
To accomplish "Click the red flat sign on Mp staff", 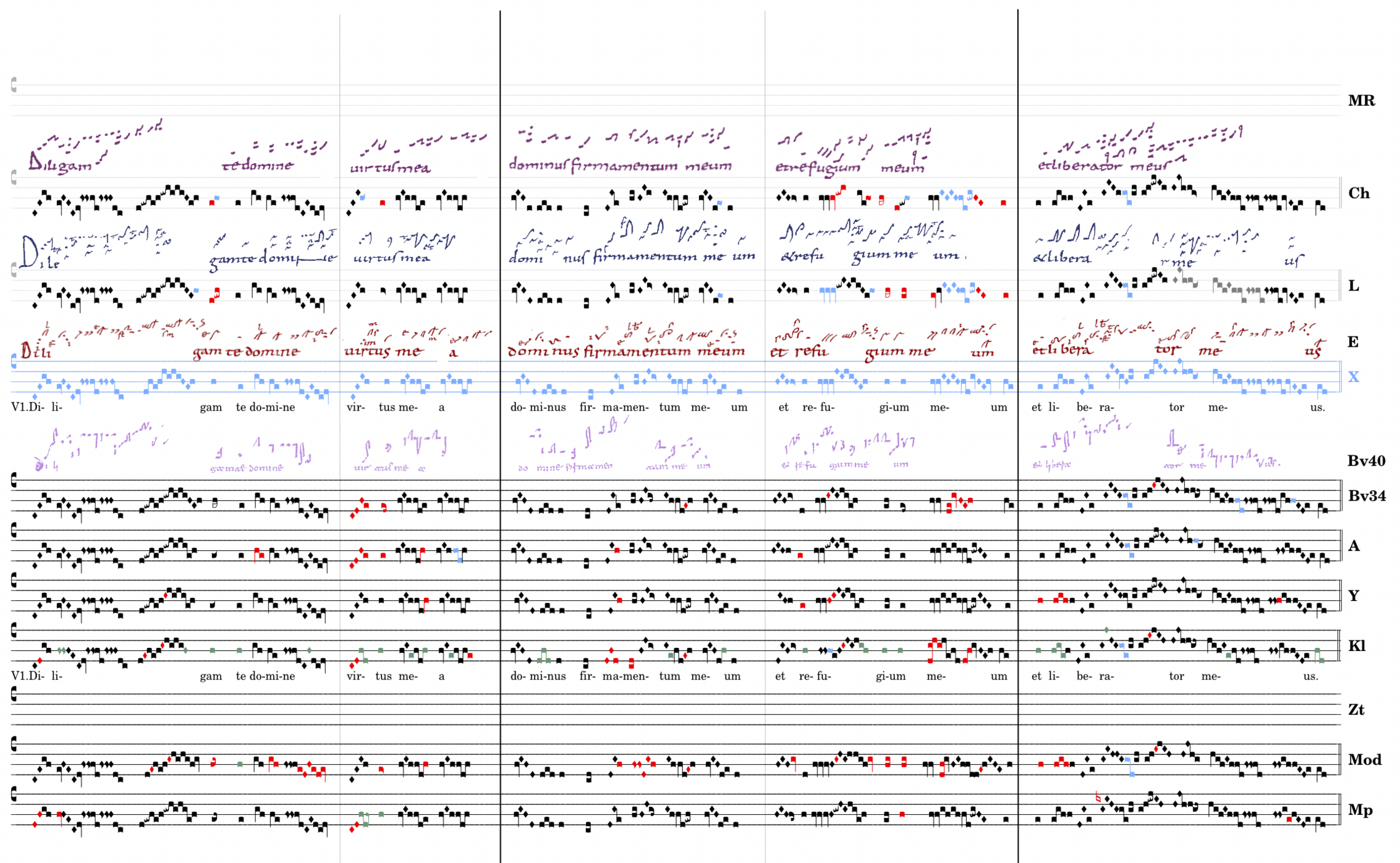I will pos(1098,798).
